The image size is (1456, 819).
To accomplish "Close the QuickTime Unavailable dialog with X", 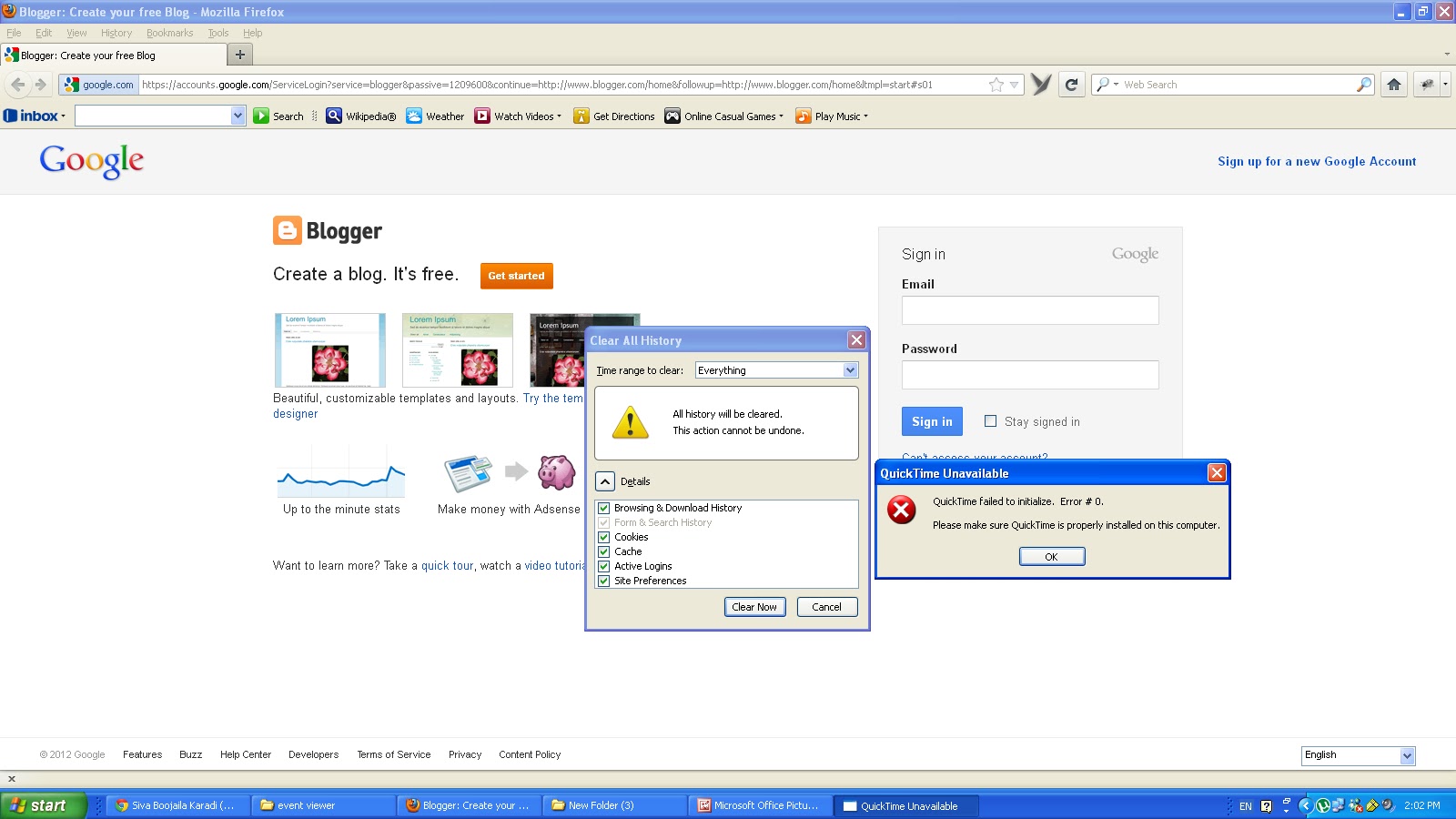I will tap(1217, 473).
